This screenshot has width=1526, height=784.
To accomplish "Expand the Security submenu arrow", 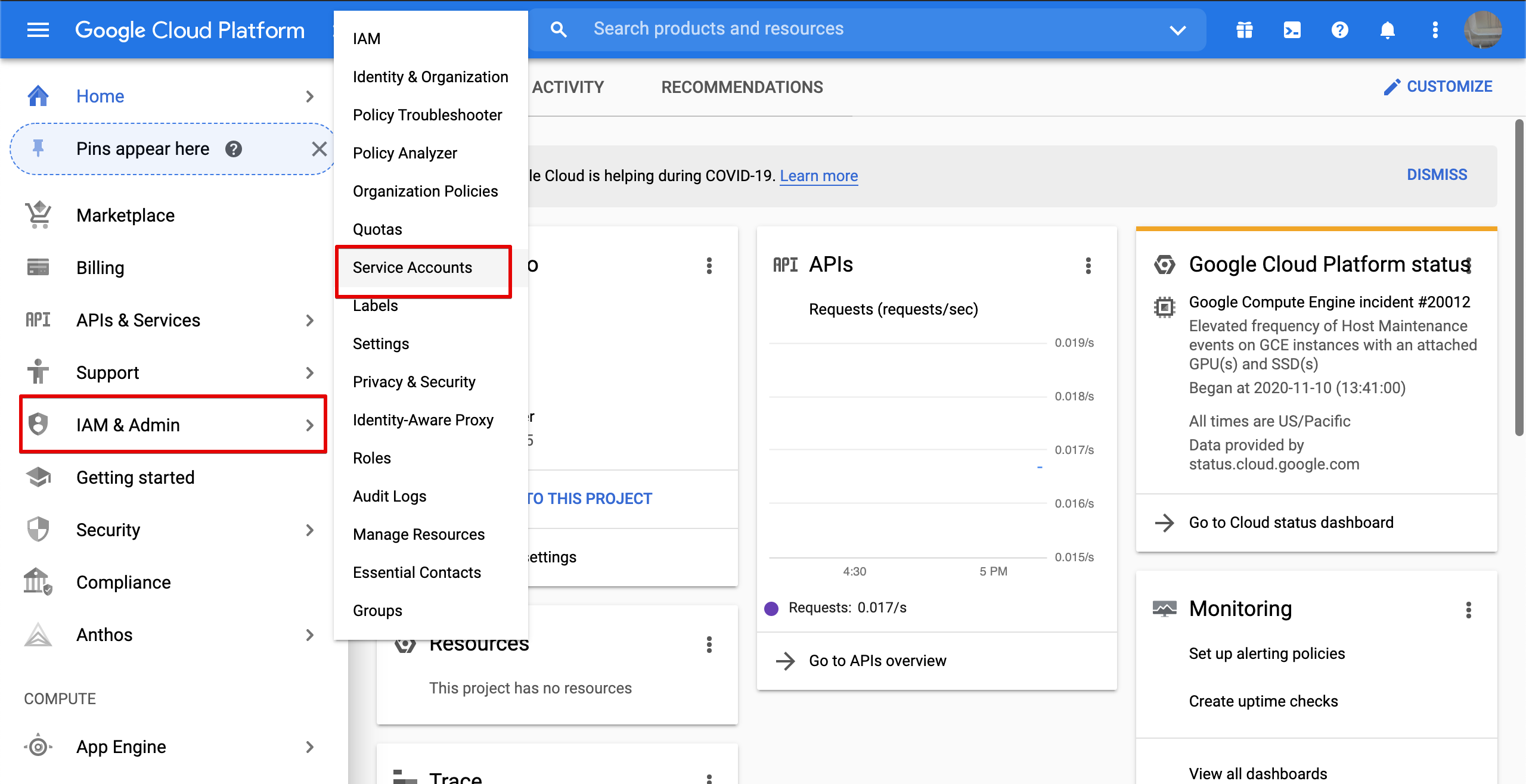I will coord(309,530).
